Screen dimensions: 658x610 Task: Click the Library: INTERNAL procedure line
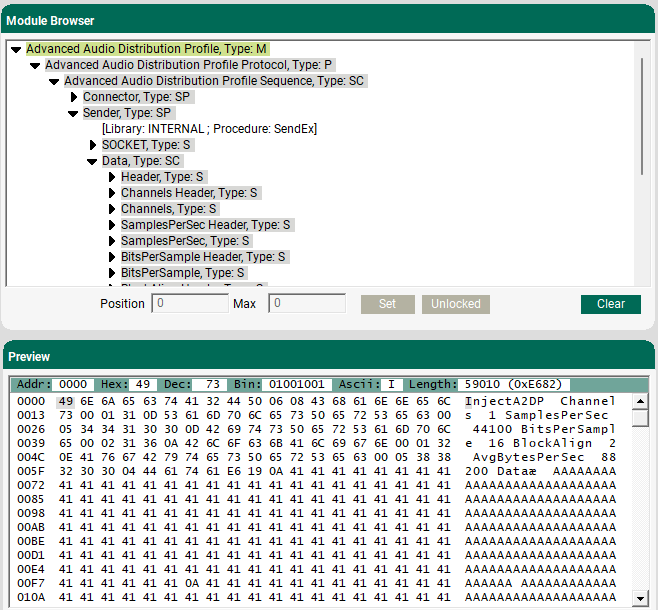click(x=209, y=129)
